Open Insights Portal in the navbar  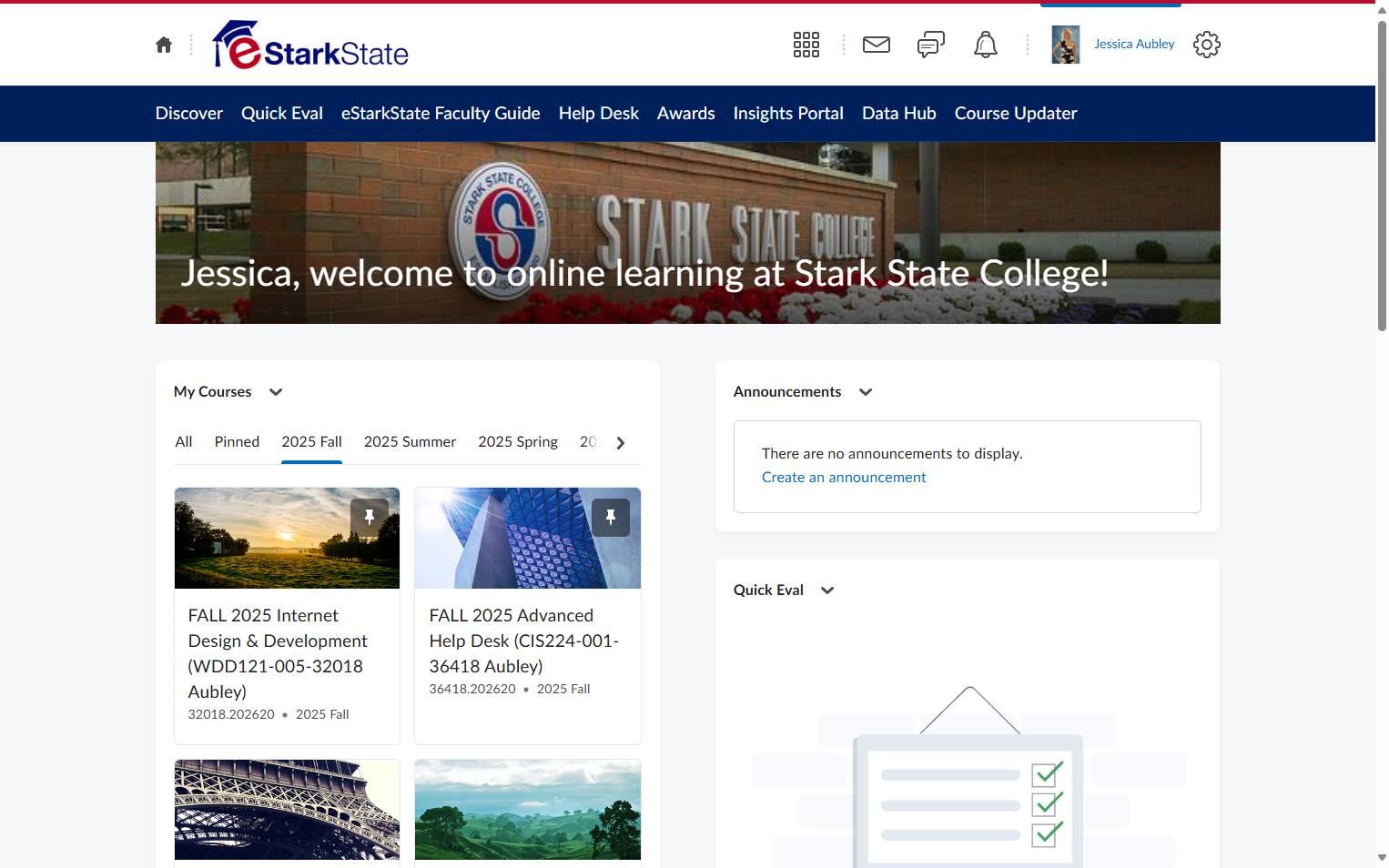788,114
